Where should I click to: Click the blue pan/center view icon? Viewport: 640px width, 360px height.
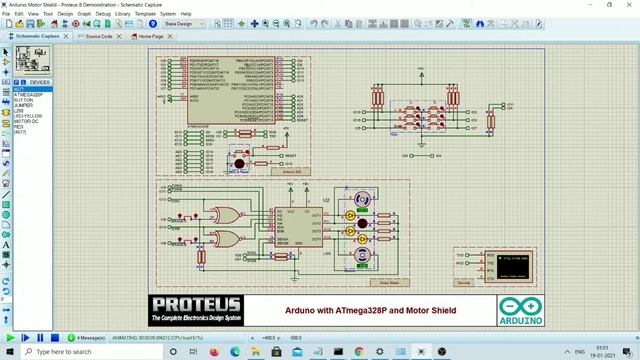(254, 24)
